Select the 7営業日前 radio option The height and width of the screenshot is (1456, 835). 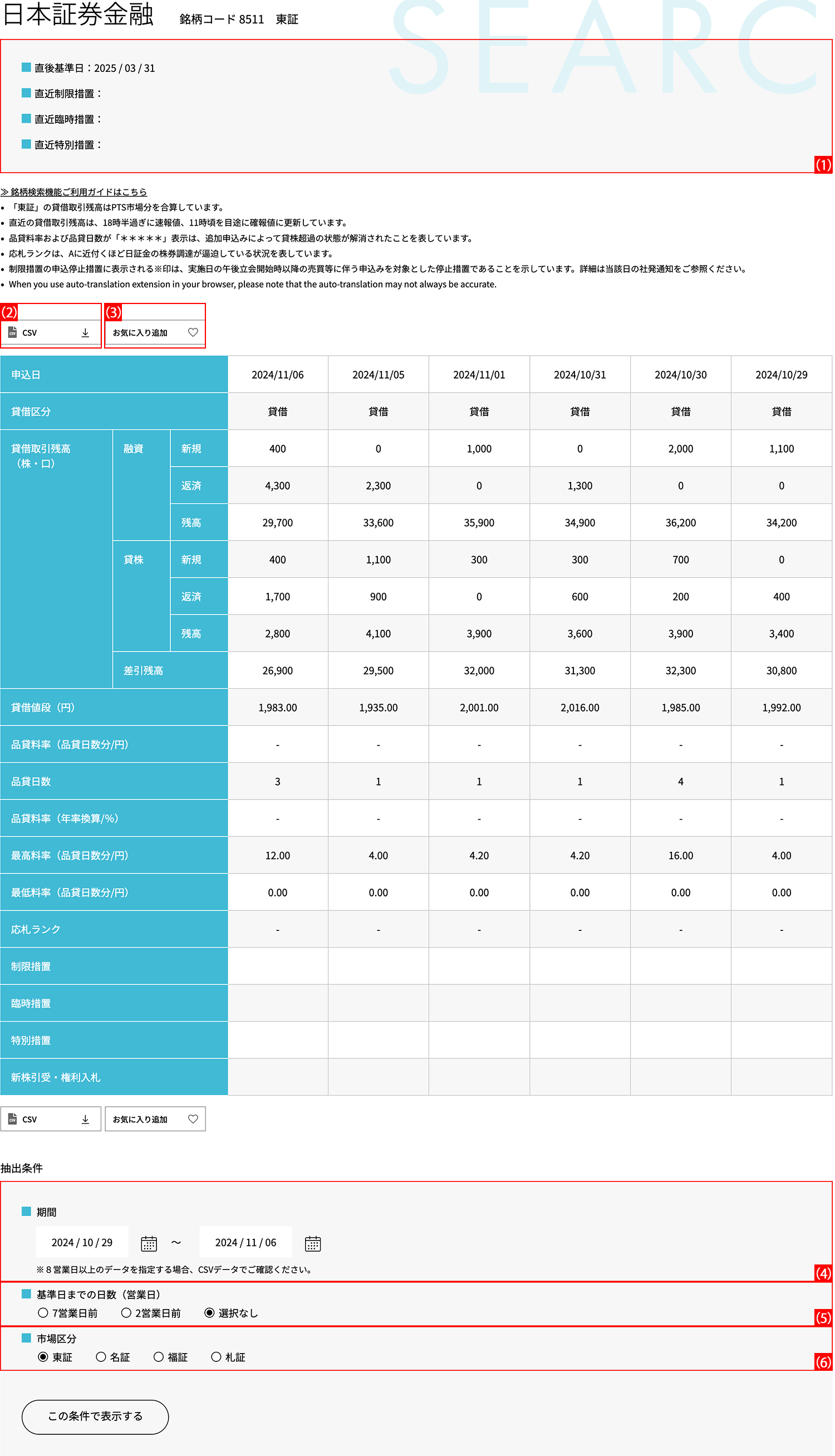click(x=43, y=1313)
